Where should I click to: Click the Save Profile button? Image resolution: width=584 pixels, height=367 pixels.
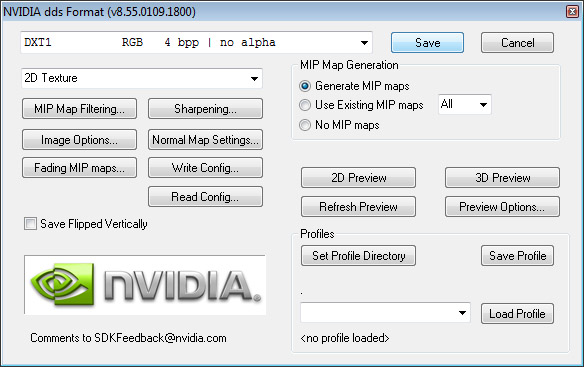517,256
